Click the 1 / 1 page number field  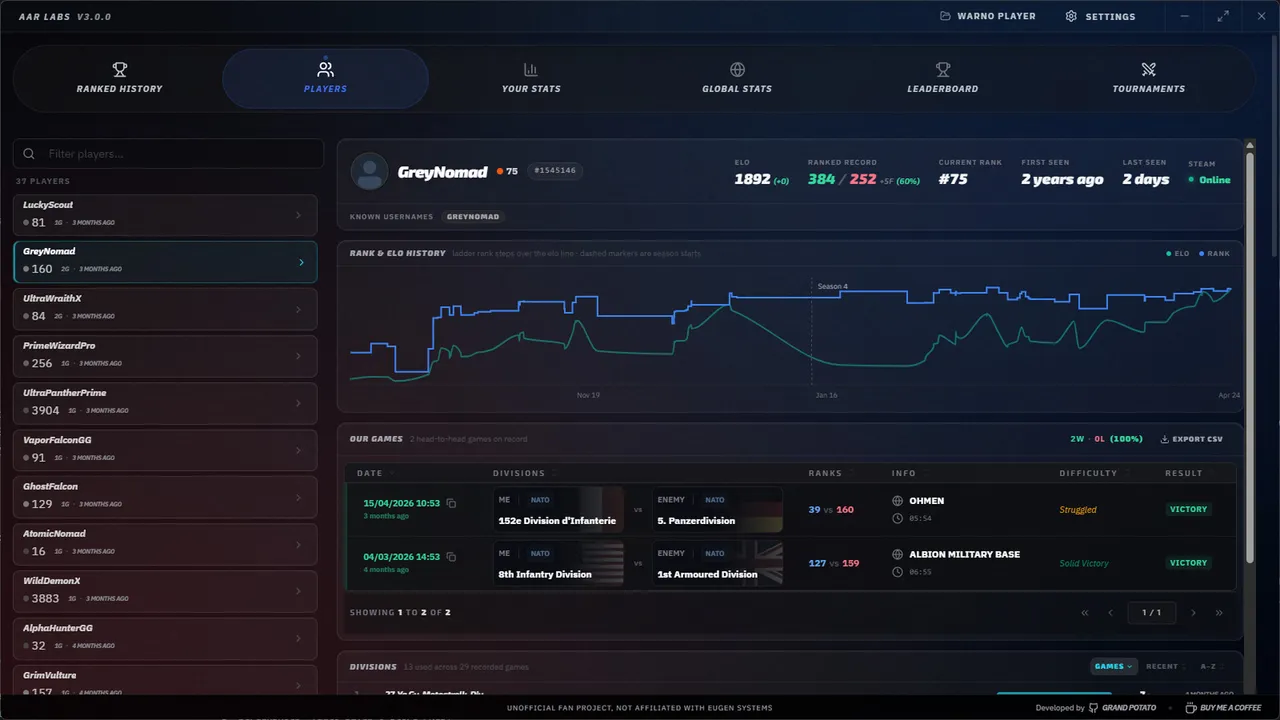point(1151,613)
